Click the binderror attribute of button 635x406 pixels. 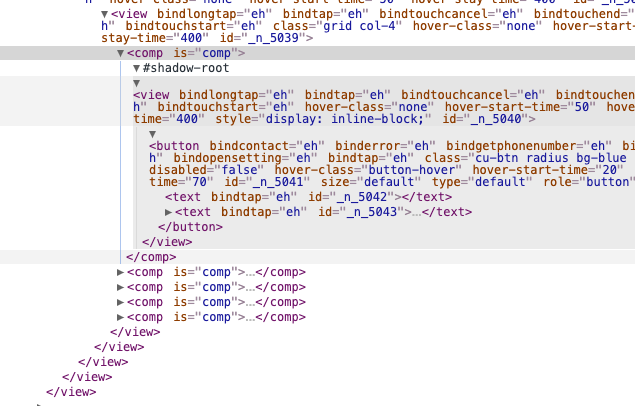[x=385, y=146]
